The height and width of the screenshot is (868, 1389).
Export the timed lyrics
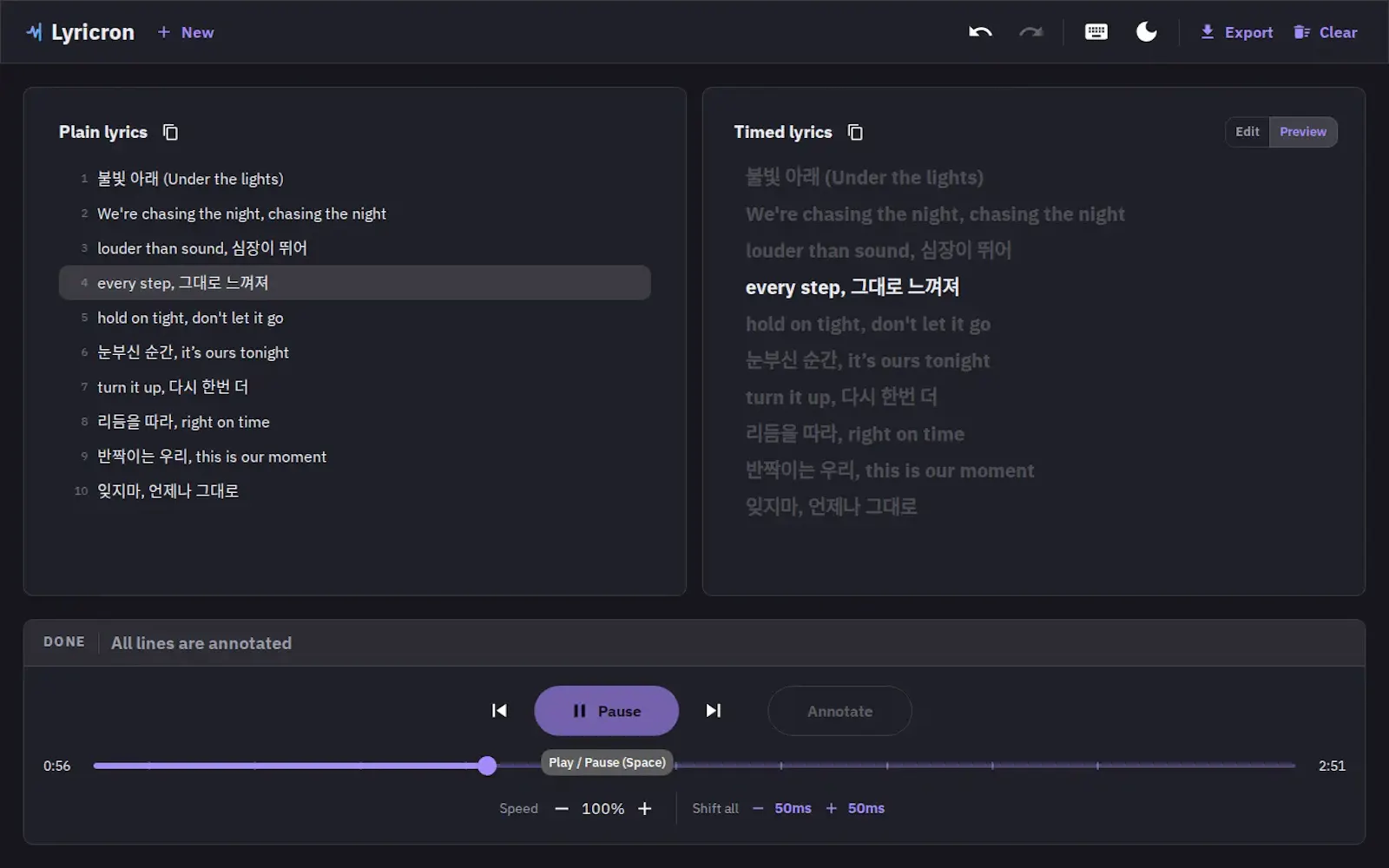pyautogui.click(x=1236, y=32)
